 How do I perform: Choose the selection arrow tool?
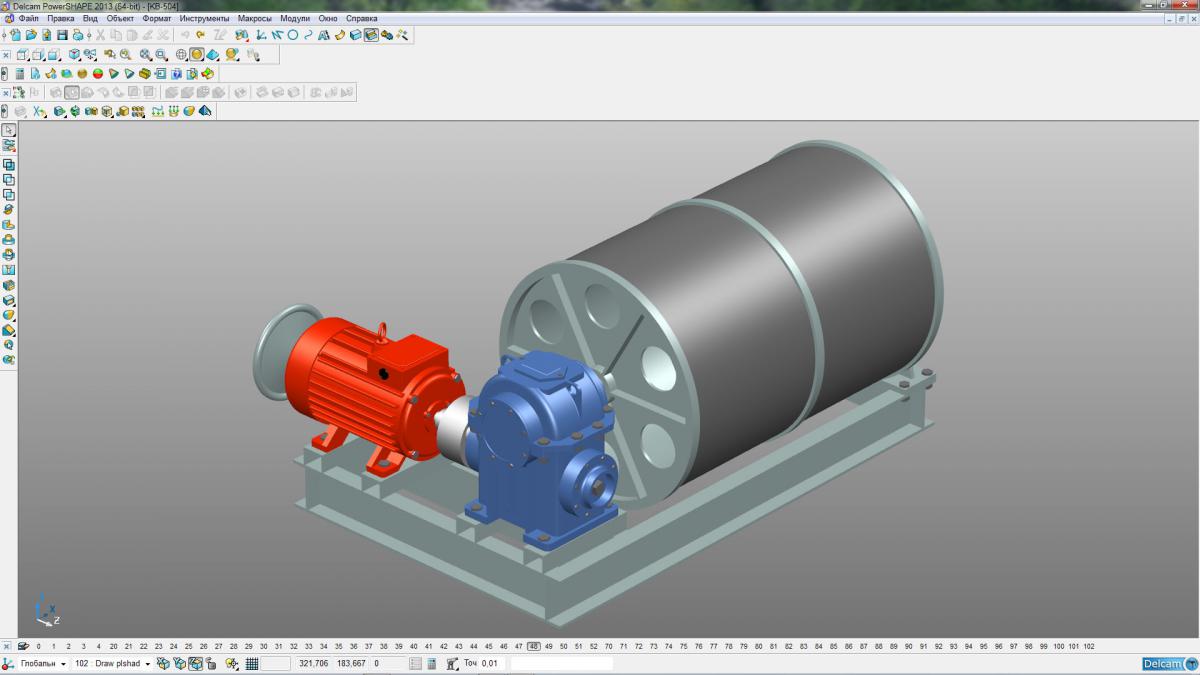coord(9,130)
